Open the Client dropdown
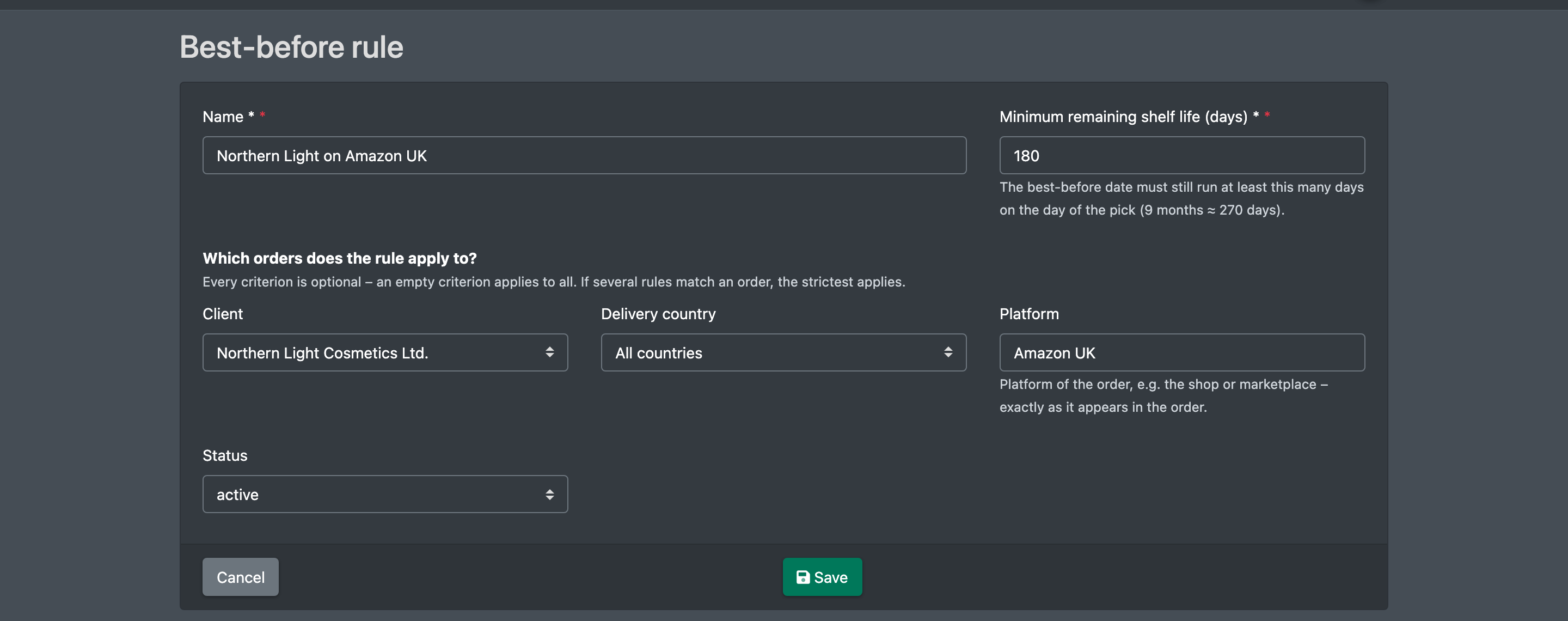Viewport: 1568px width, 621px height. (385, 352)
